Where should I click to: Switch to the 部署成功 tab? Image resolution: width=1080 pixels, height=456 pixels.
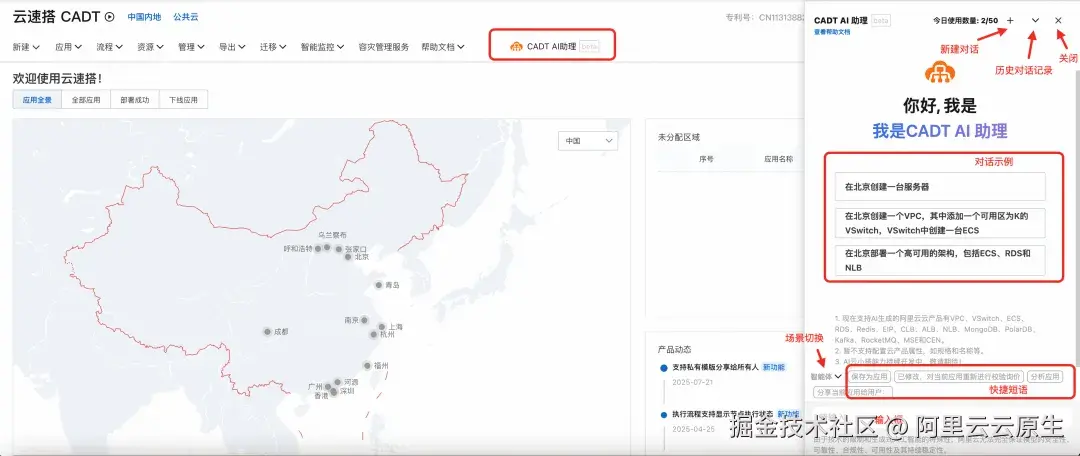134,99
